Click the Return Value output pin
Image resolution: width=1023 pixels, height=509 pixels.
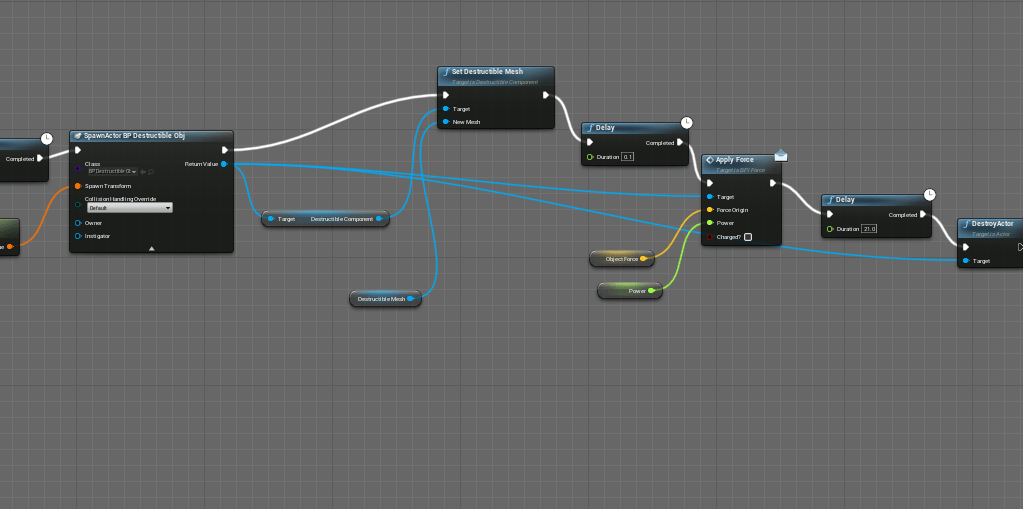click(223, 163)
